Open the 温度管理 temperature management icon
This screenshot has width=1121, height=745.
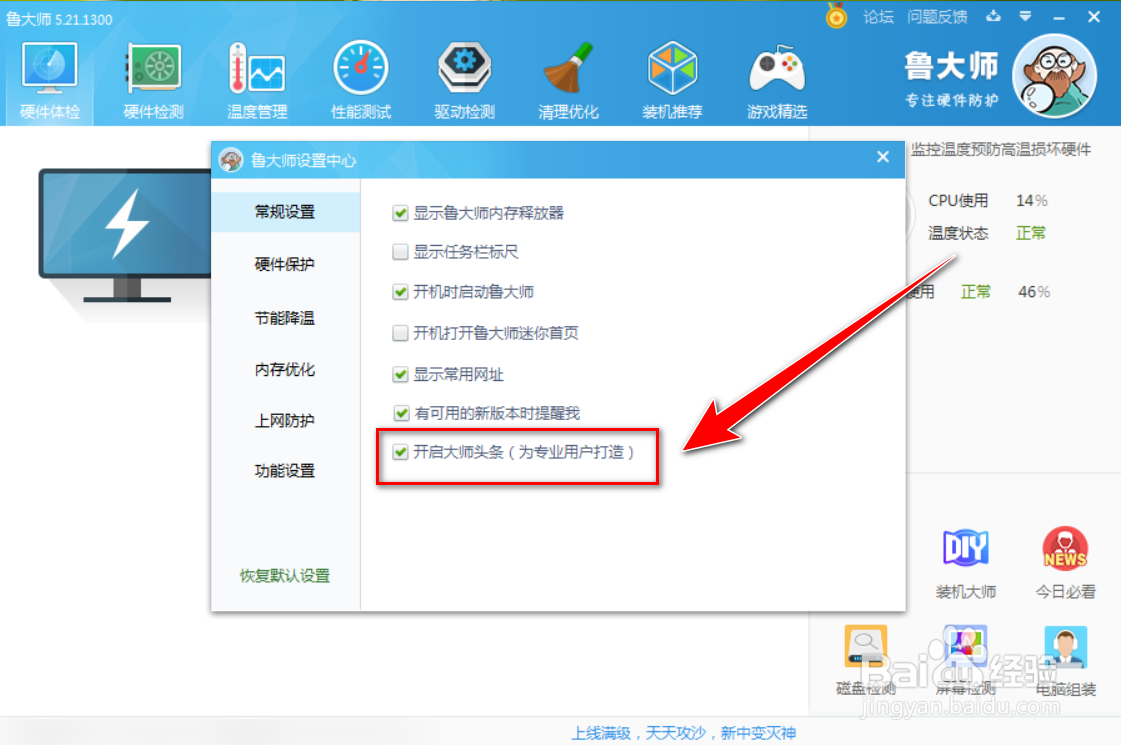pyautogui.click(x=257, y=68)
